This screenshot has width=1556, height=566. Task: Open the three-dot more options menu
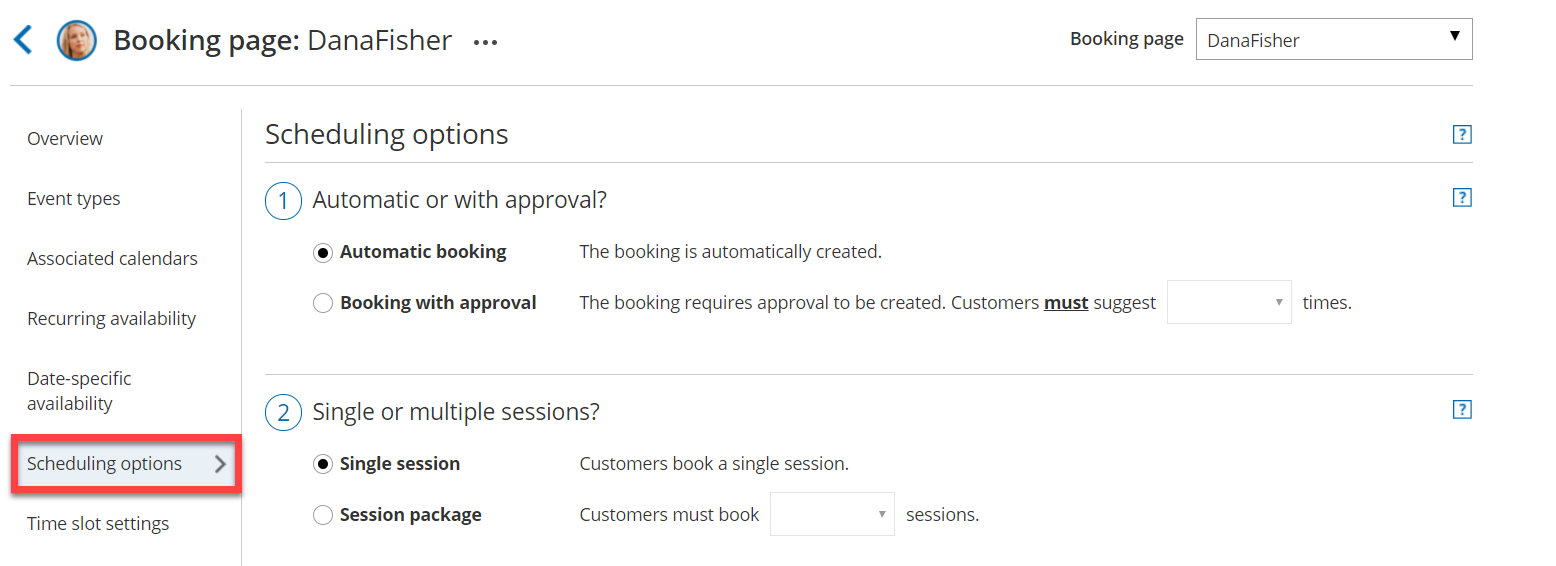486,42
